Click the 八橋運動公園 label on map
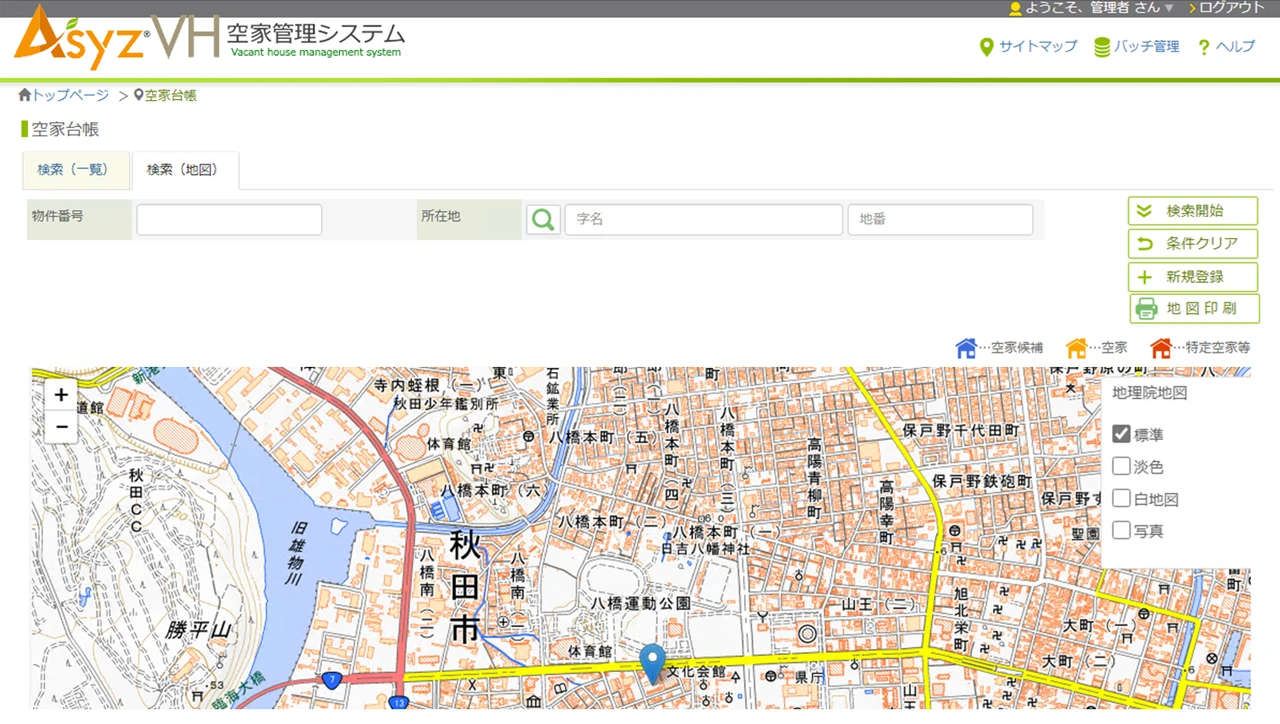This screenshot has height=724, width=1280. tap(640, 603)
